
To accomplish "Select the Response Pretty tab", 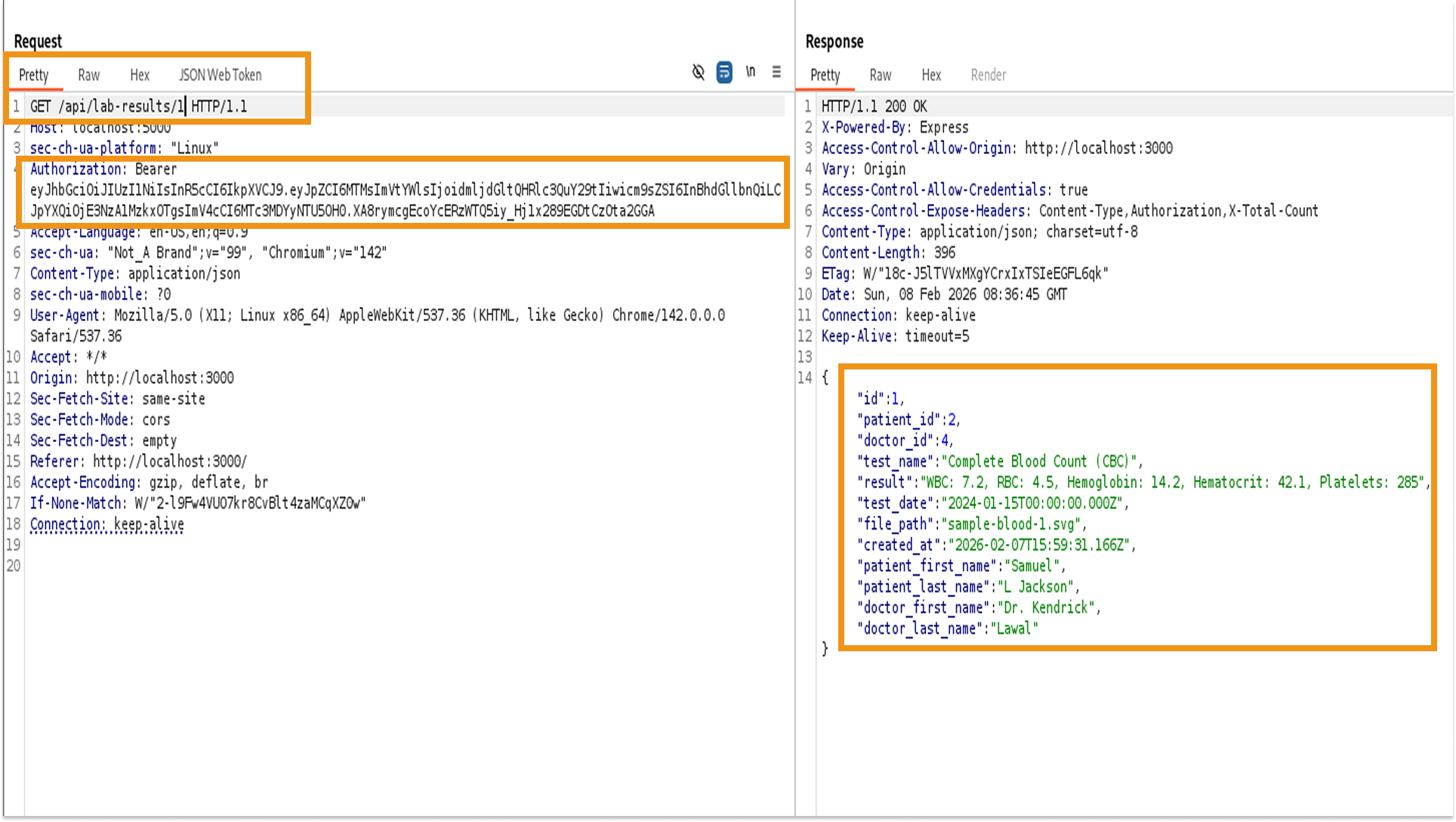I will [825, 75].
